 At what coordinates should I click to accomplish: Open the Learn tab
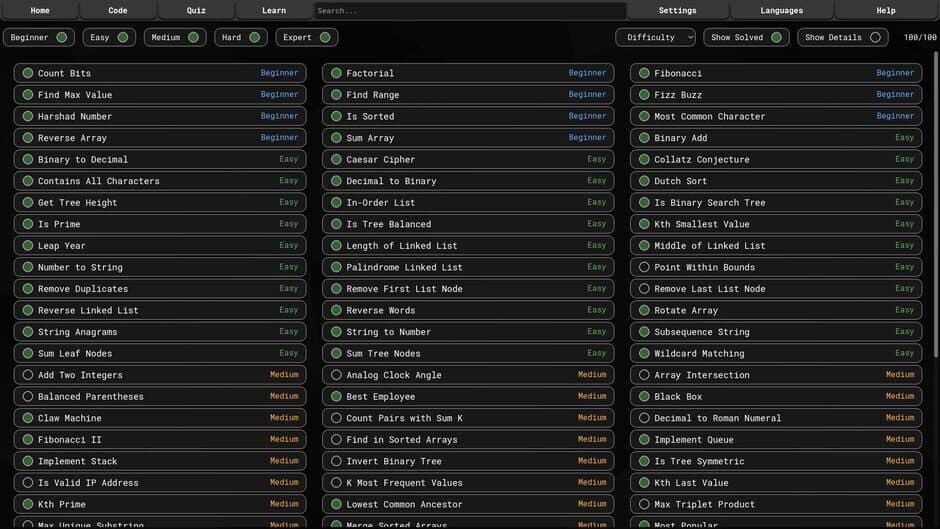coord(274,10)
